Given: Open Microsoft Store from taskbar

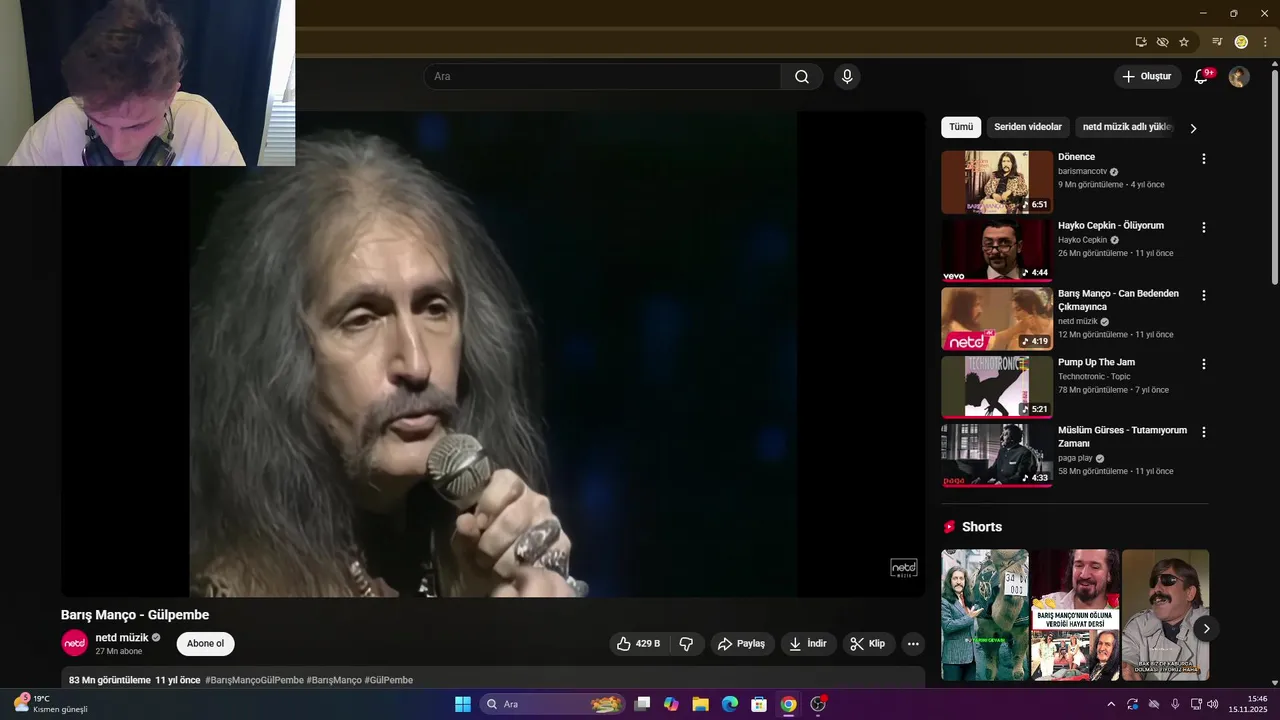Looking at the screenshot, I should click(x=759, y=704).
